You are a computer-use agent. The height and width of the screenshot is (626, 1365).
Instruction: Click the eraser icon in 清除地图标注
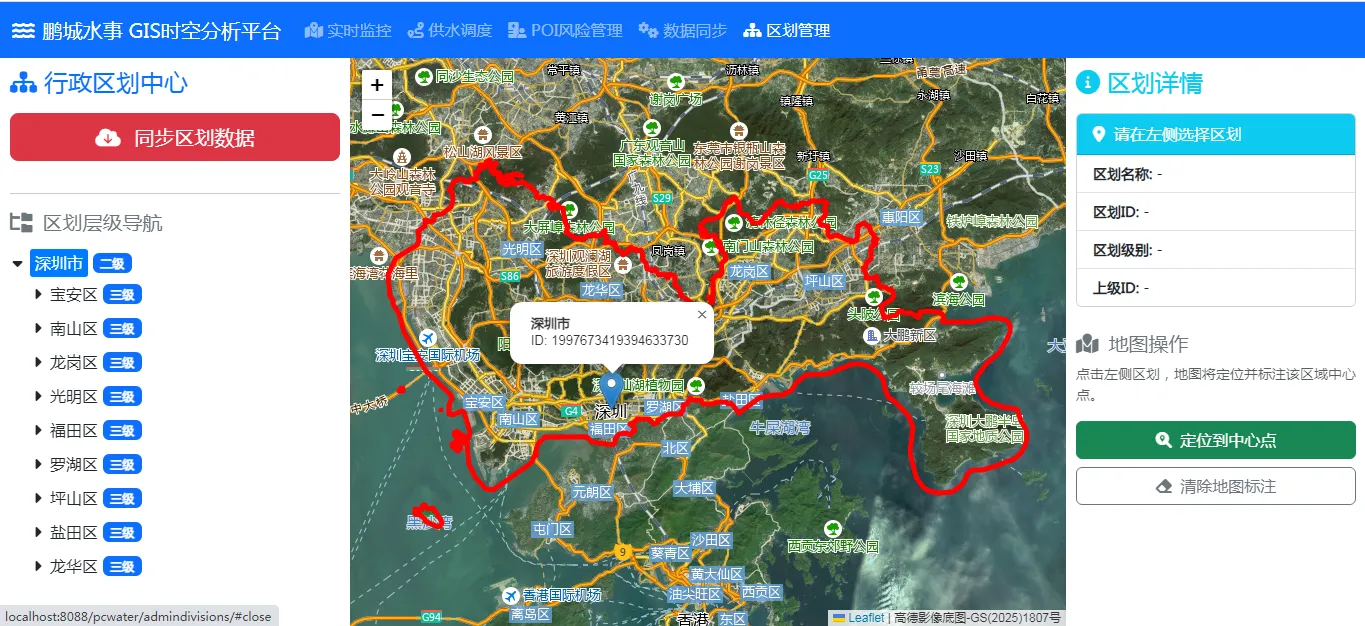click(1163, 486)
